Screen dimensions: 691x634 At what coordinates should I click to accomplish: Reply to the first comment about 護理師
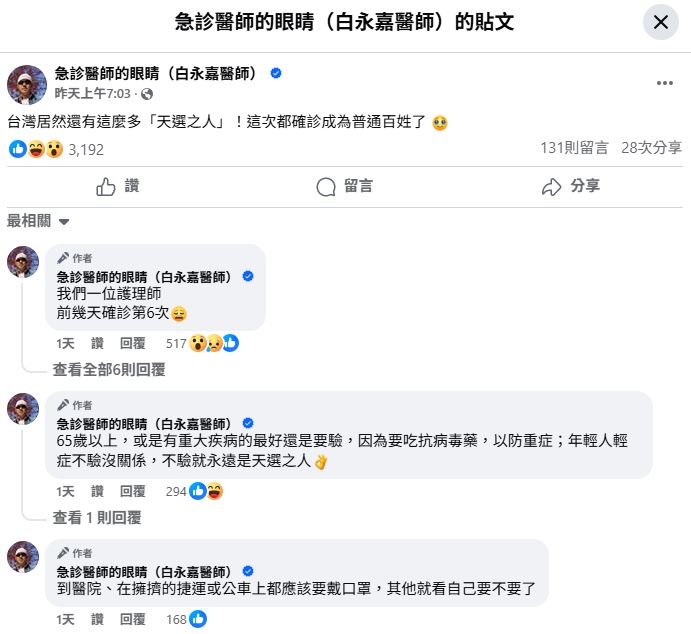coord(133,343)
